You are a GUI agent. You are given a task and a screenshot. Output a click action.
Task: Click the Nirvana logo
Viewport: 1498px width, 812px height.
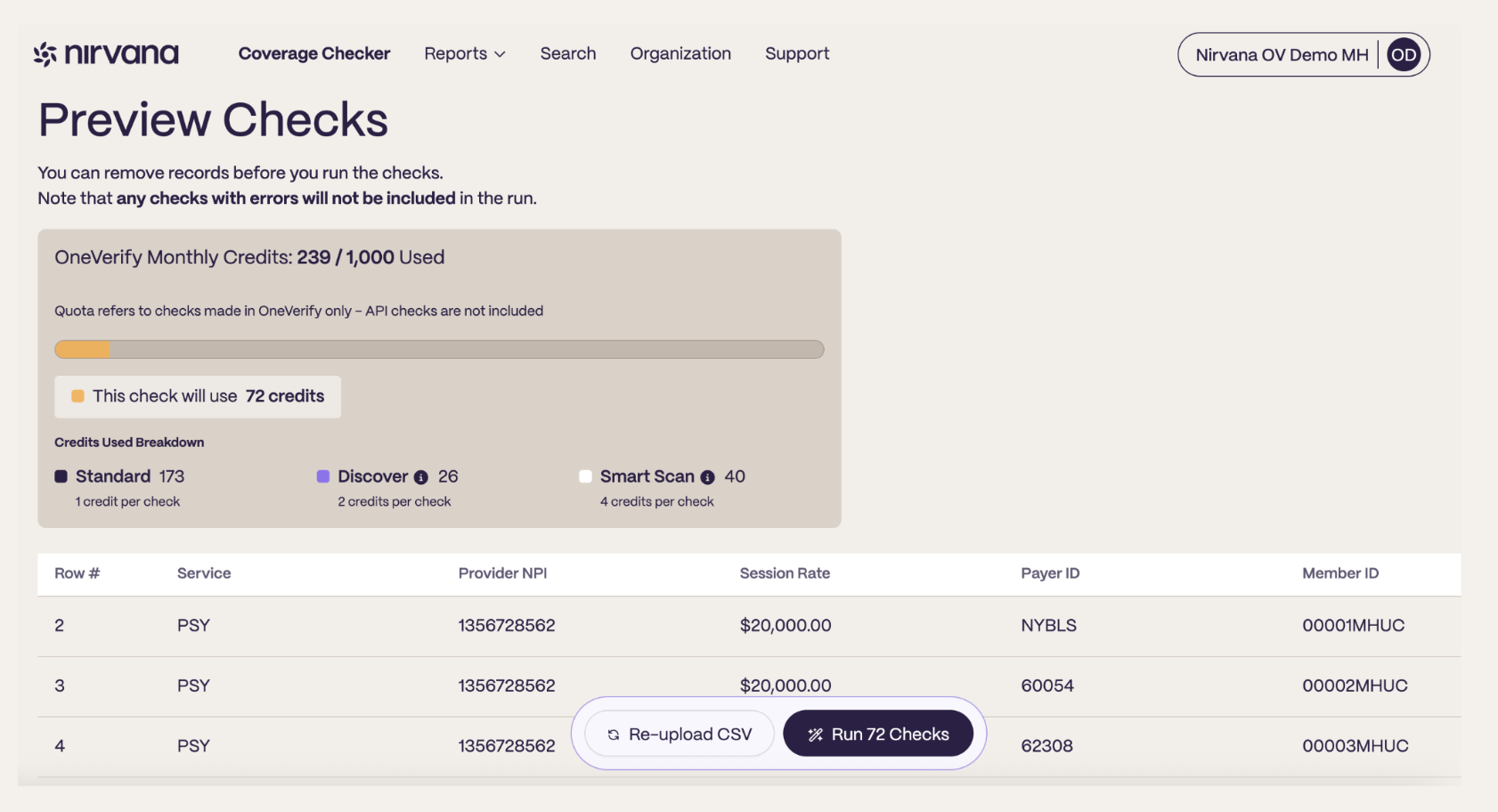(x=106, y=54)
